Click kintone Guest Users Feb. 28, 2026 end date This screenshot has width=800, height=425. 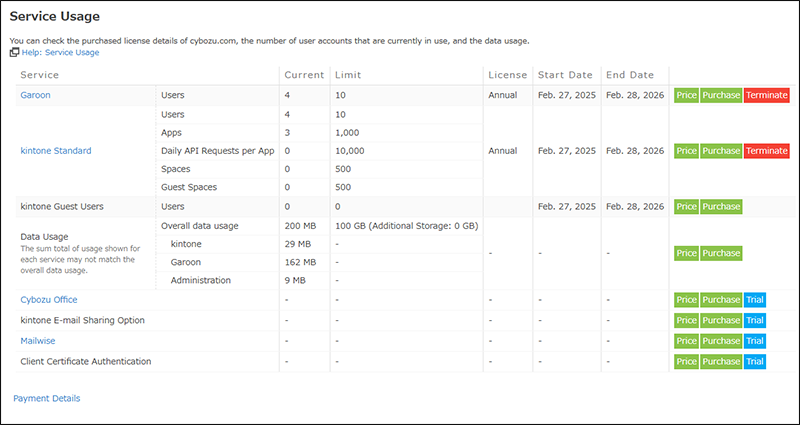pos(635,207)
